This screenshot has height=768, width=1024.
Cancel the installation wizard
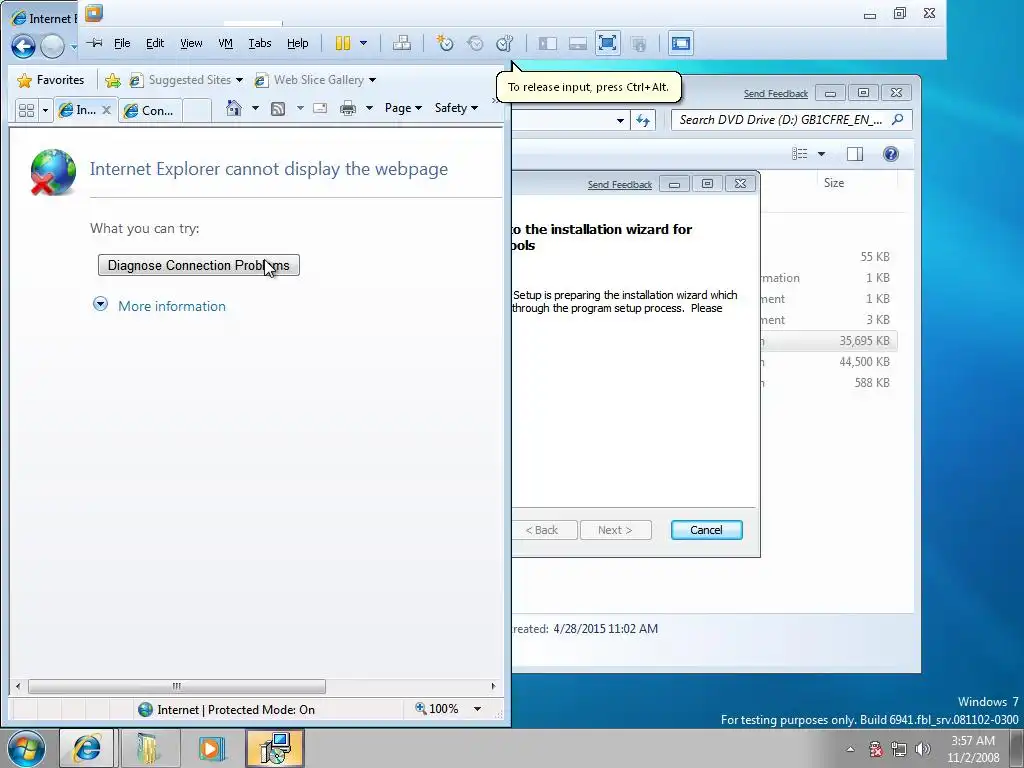coord(707,530)
